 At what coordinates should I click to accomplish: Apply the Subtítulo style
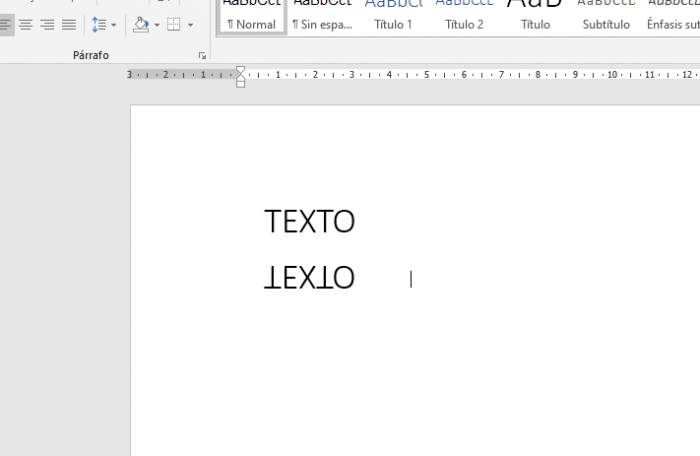pos(606,16)
